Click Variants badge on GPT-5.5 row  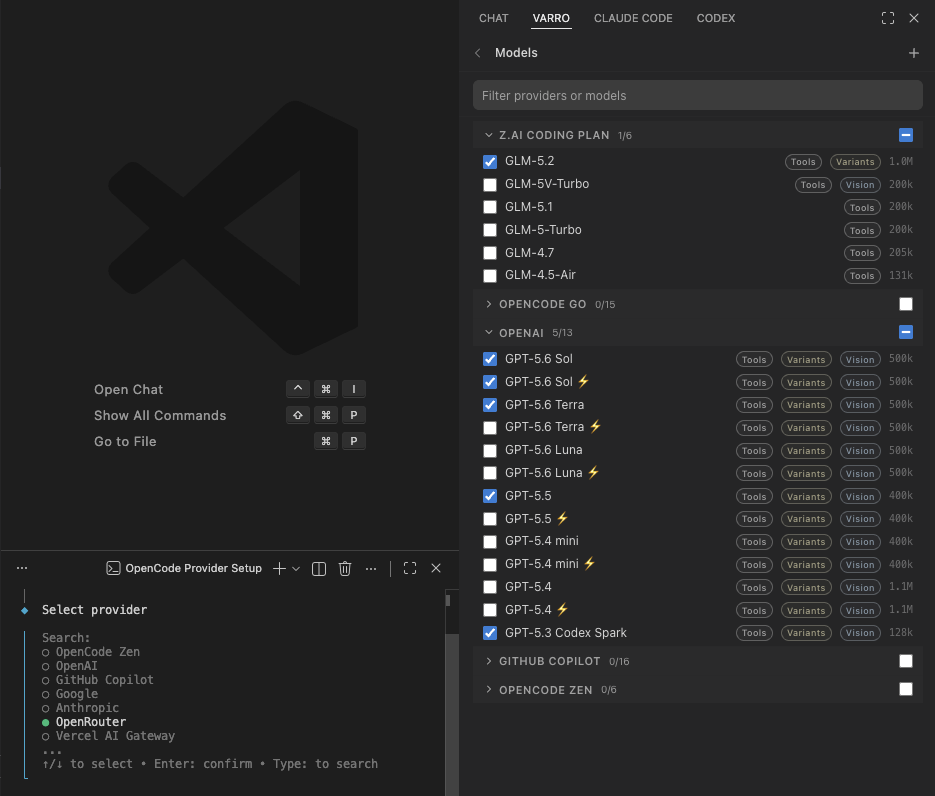(x=806, y=497)
